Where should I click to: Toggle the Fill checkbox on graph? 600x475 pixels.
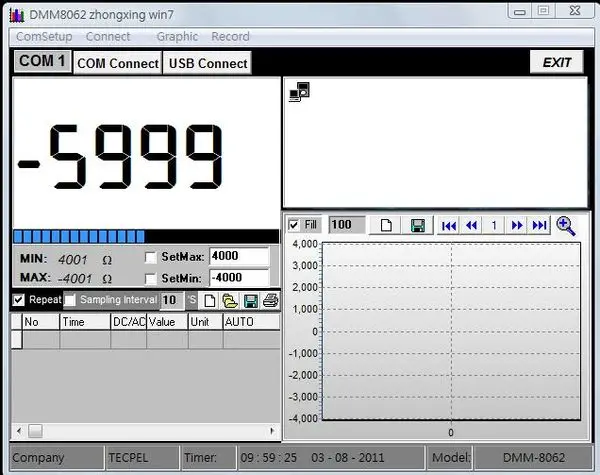[293, 225]
